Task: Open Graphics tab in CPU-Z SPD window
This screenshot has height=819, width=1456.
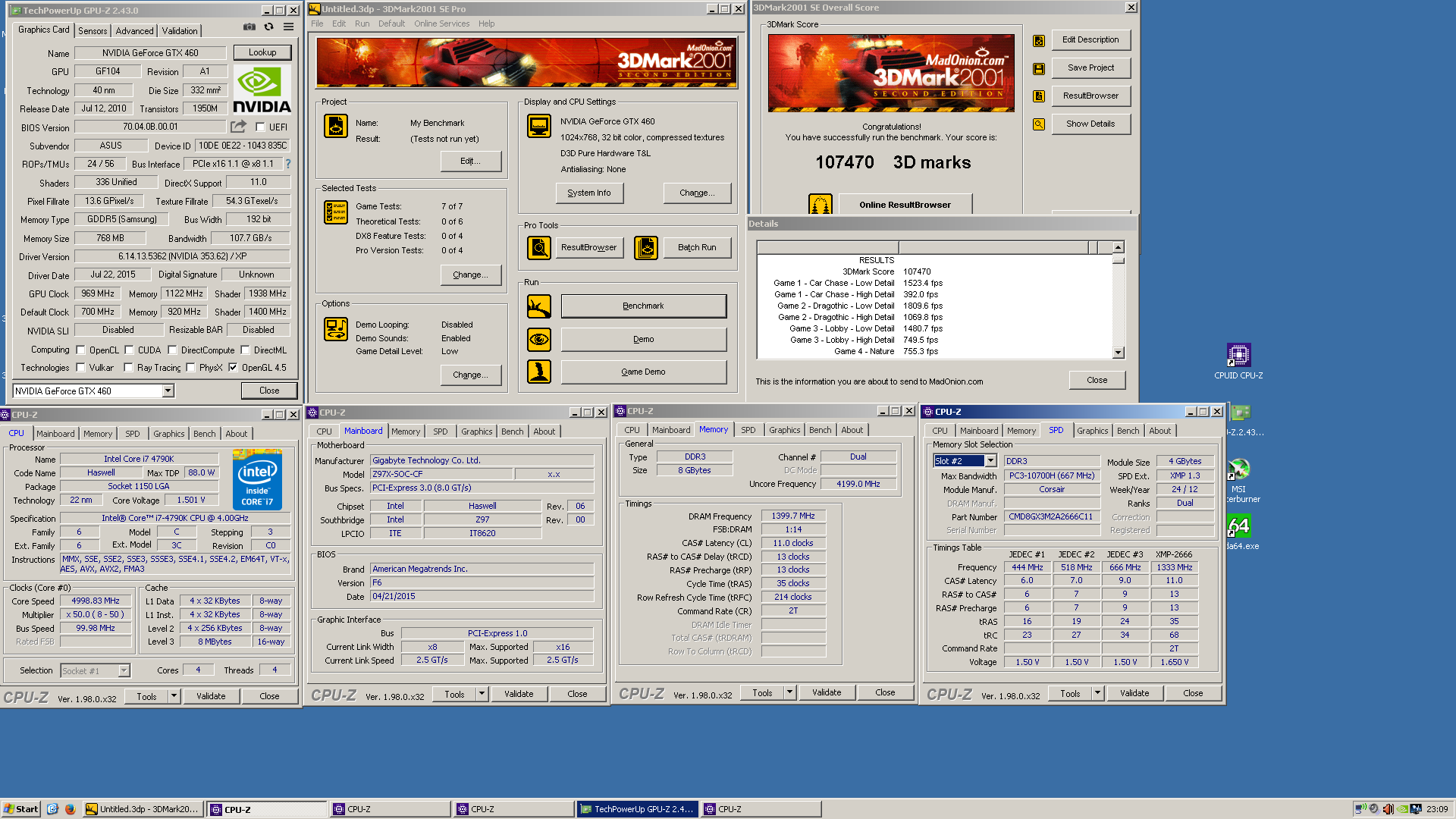Action: click(x=1092, y=431)
